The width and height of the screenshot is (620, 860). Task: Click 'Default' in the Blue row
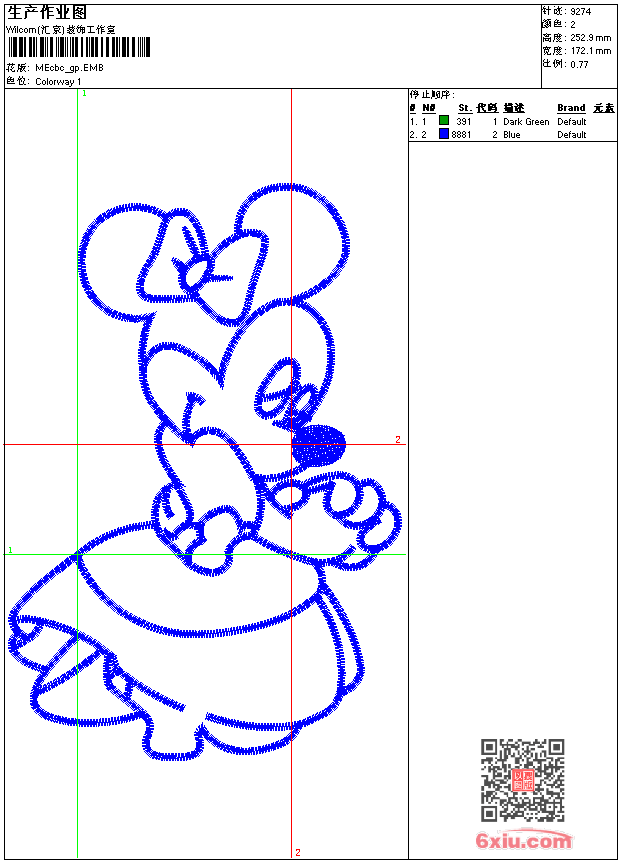[x=571, y=134]
